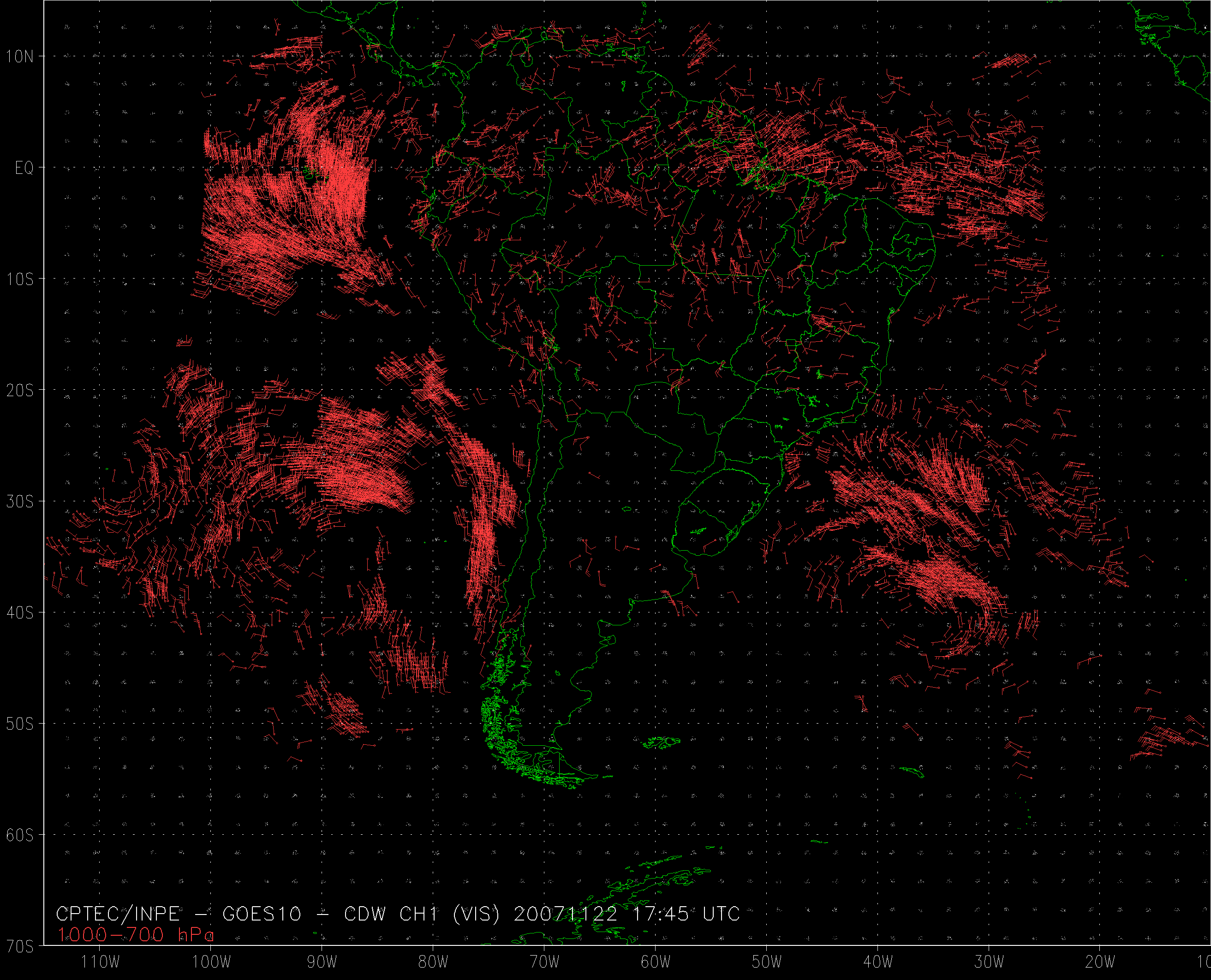Select the 40S latitude label
1211x980 pixels.
pyautogui.click(x=20, y=612)
